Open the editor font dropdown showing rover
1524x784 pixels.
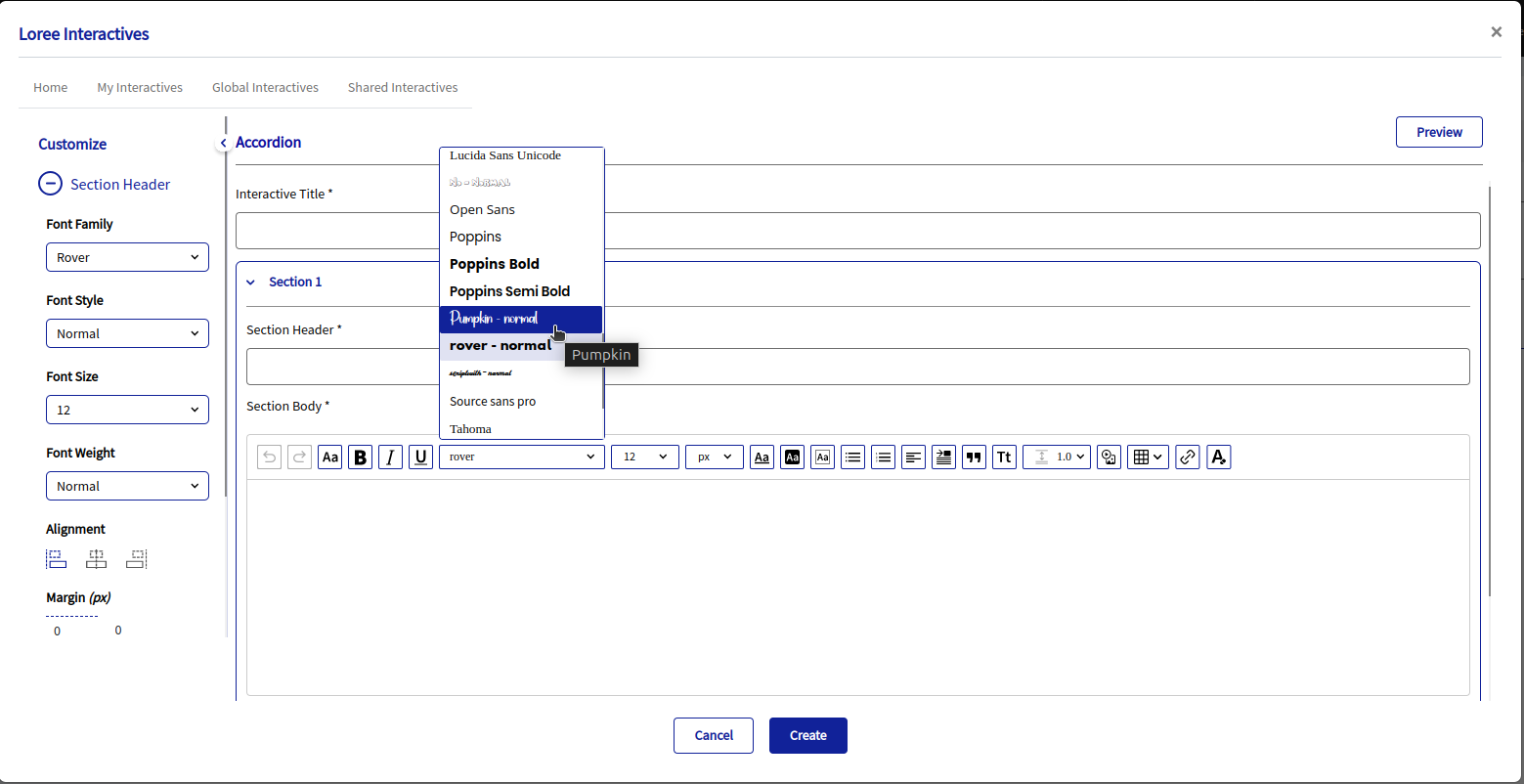coord(522,457)
